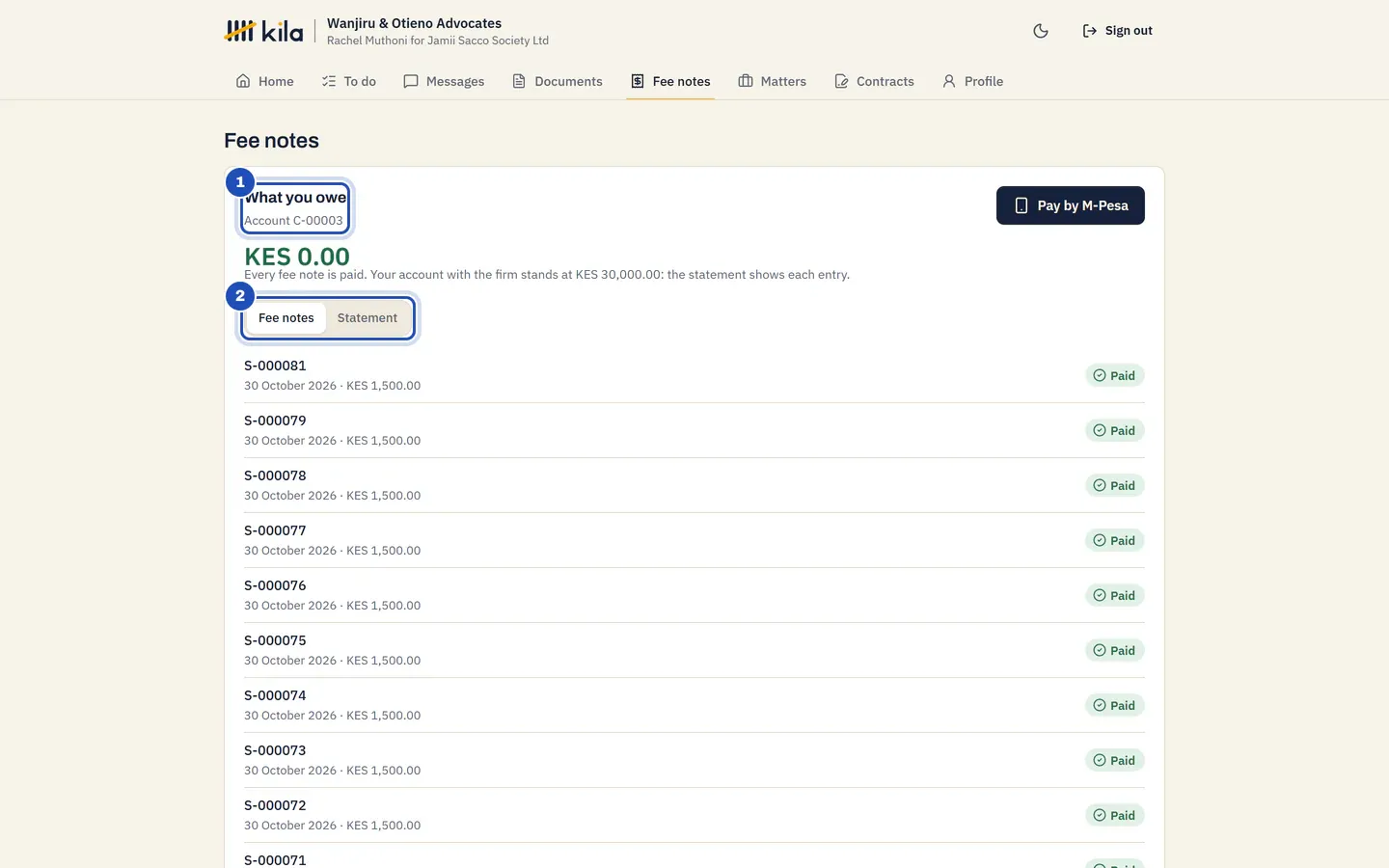Click Paid badge on S-000075

click(x=1115, y=651)
